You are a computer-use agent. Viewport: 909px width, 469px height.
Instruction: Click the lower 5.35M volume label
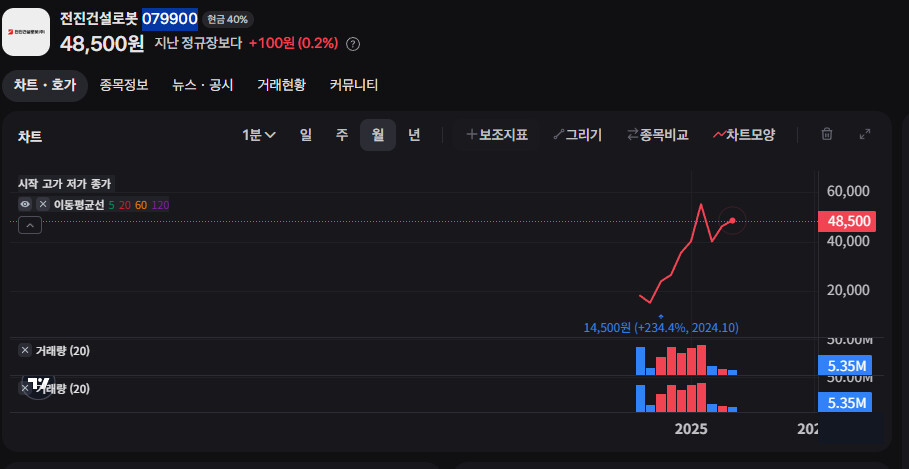click(x=845, y=403)
